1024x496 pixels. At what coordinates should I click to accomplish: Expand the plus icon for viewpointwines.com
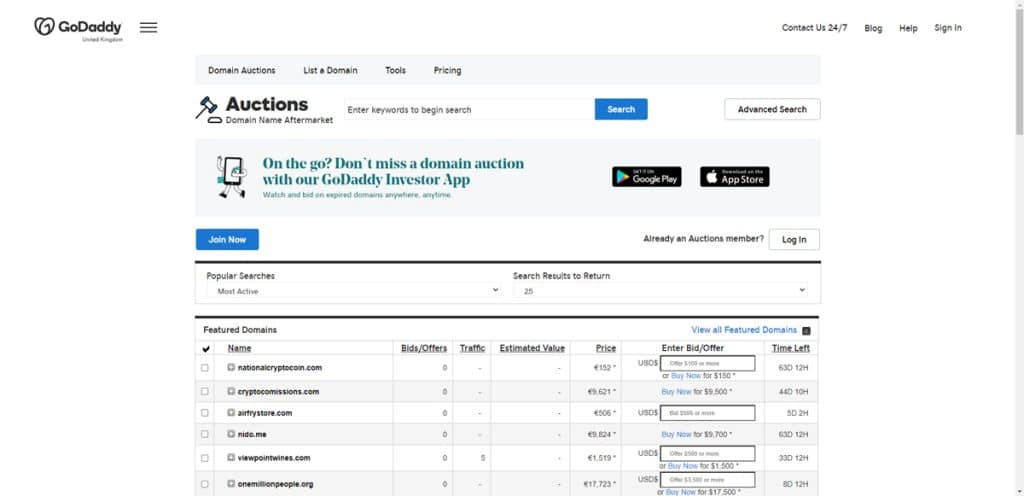click(231, 457)
